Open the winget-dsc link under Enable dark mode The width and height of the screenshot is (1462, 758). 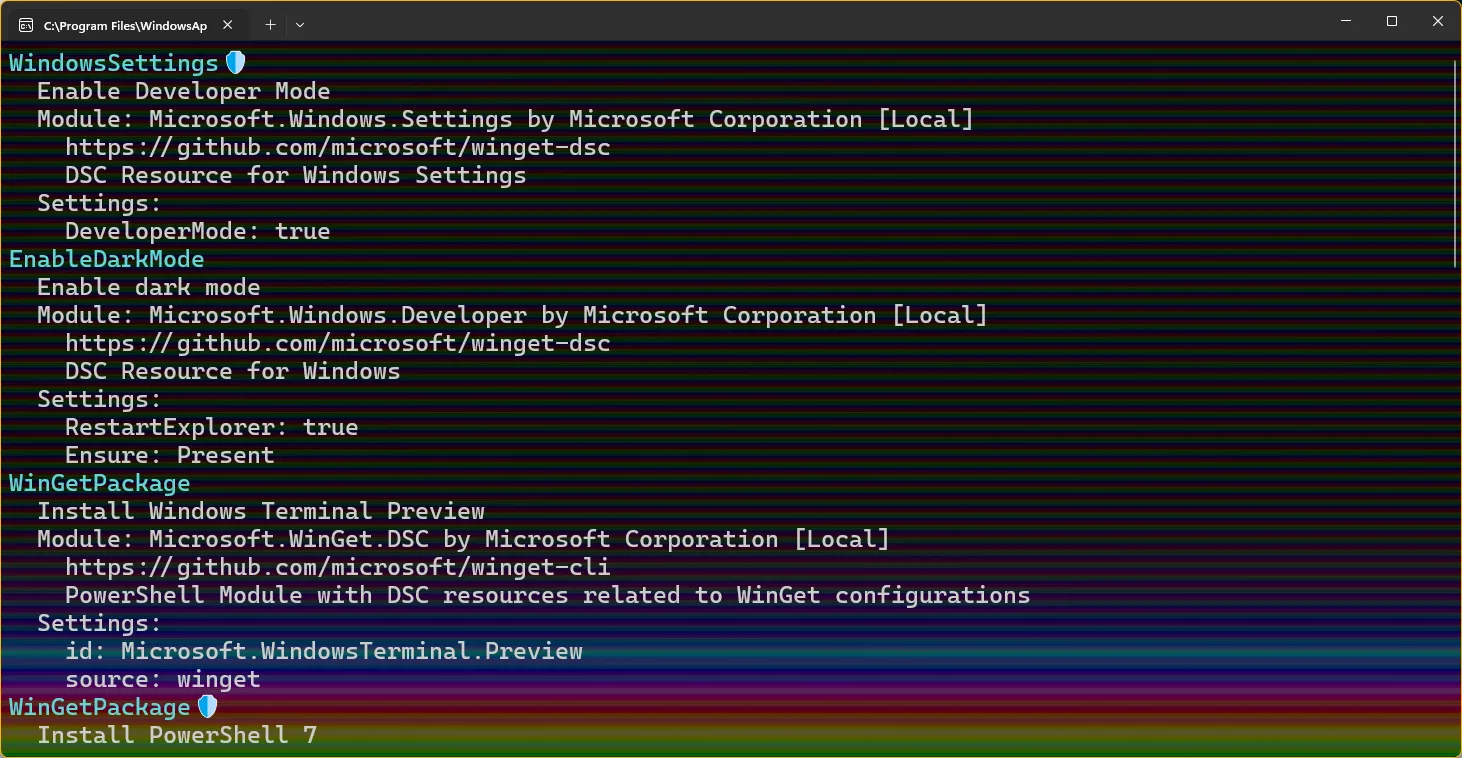[337, 343]
